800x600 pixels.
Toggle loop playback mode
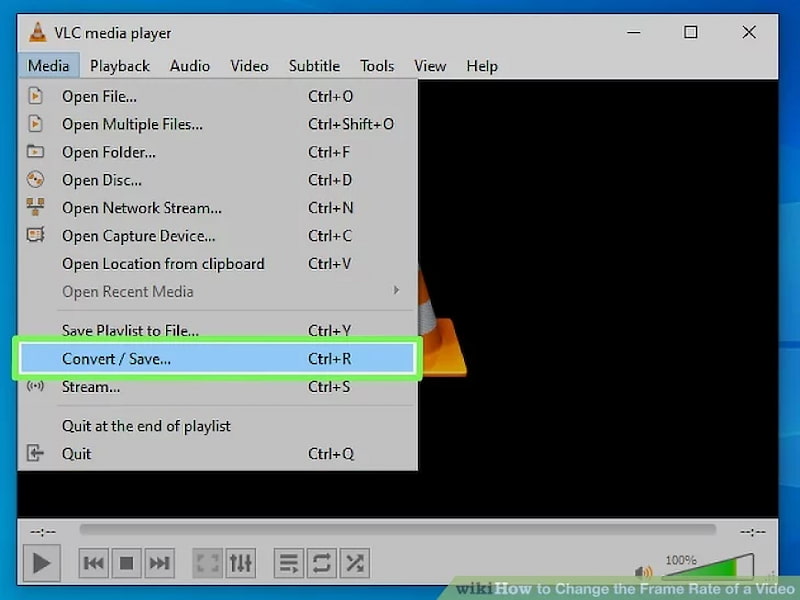(320, 563)
